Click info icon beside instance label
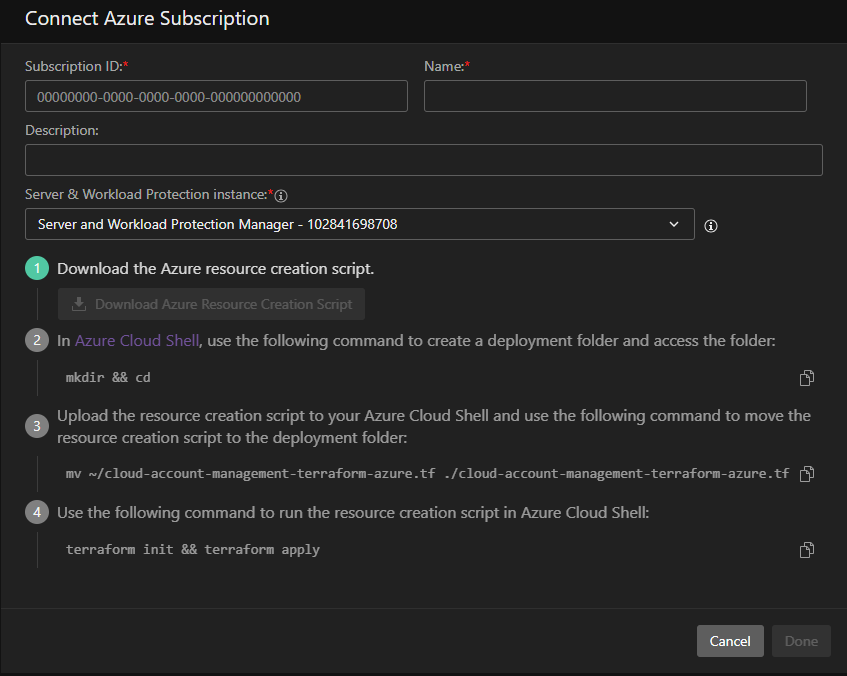This screenshot has height=676, width=847. coord(281,196)
